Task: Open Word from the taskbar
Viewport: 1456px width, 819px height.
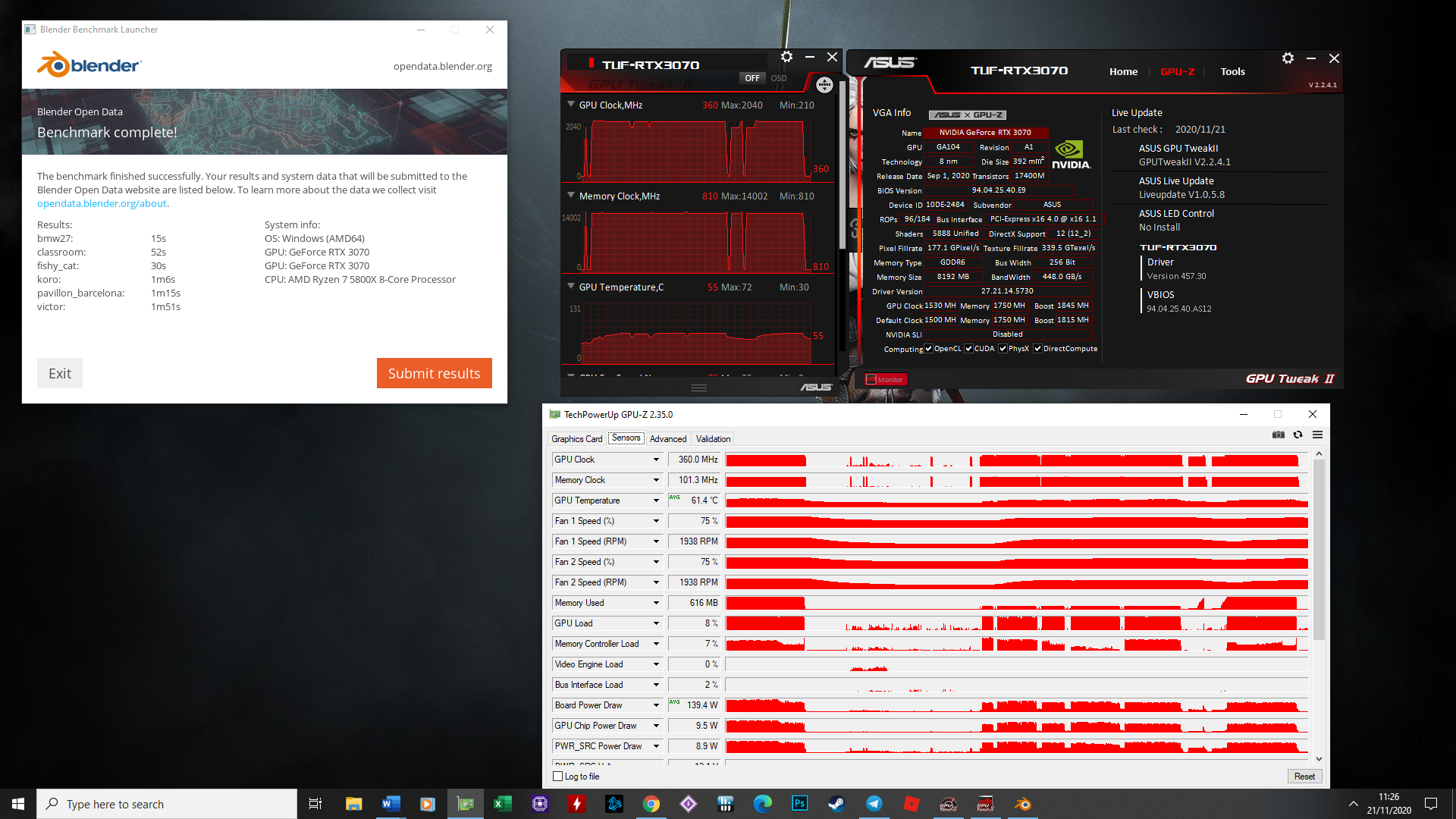Action: (391, 804)
